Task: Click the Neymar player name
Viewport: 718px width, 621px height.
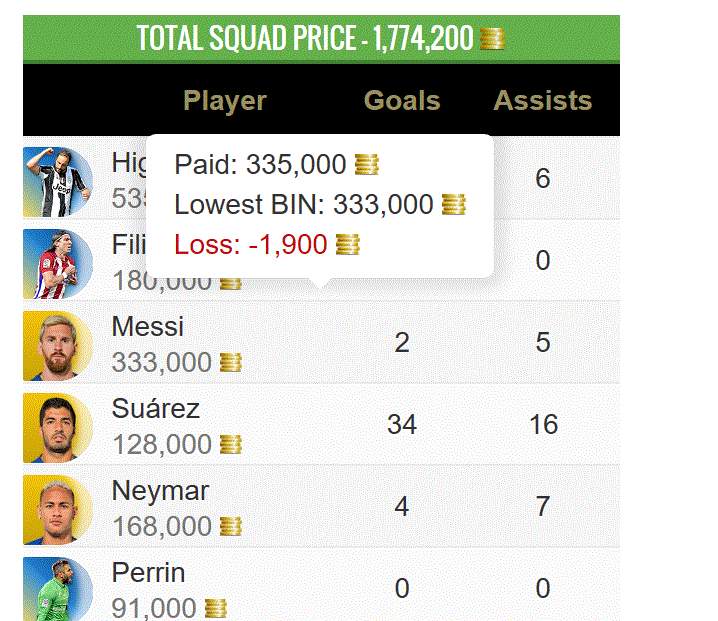Action: [160, 491]
